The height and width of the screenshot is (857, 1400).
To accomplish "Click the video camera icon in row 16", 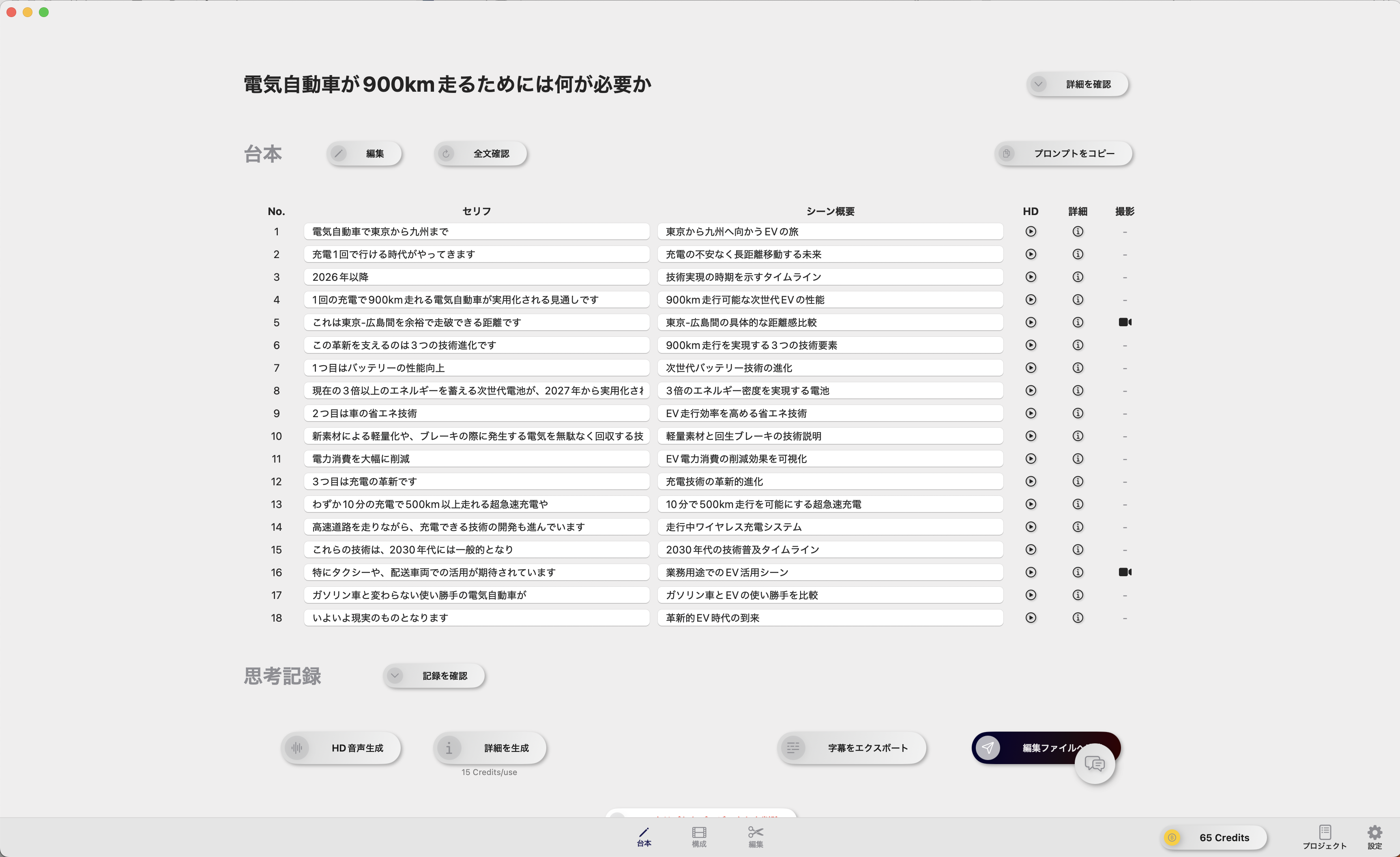I will point(1125,572).
